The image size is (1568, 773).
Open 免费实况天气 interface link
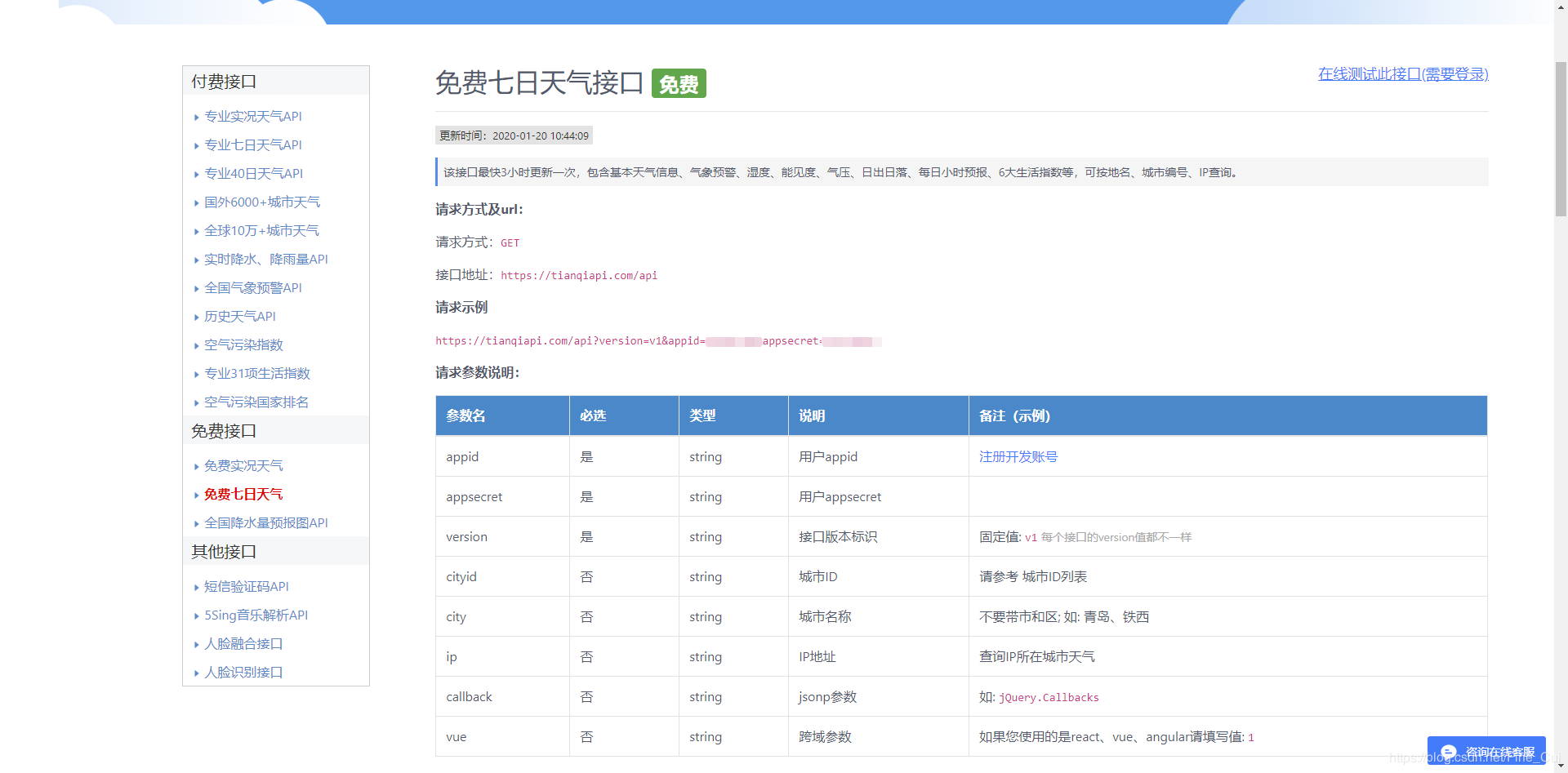point(243,466)
